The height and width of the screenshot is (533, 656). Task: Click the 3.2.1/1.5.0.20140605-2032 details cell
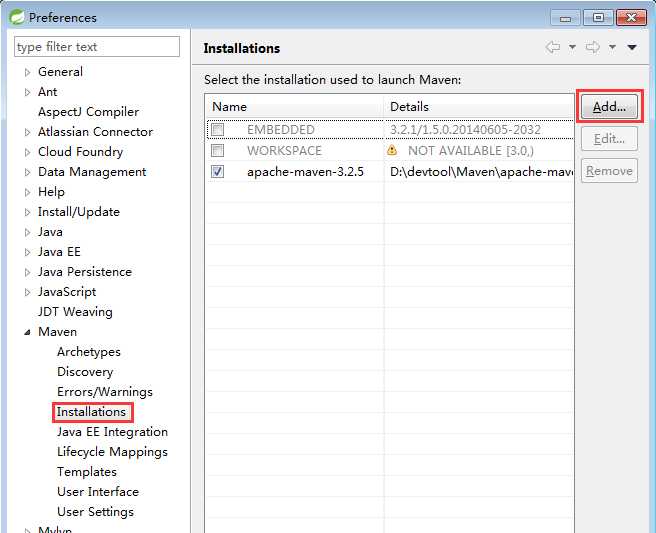[x=465, y=130]
